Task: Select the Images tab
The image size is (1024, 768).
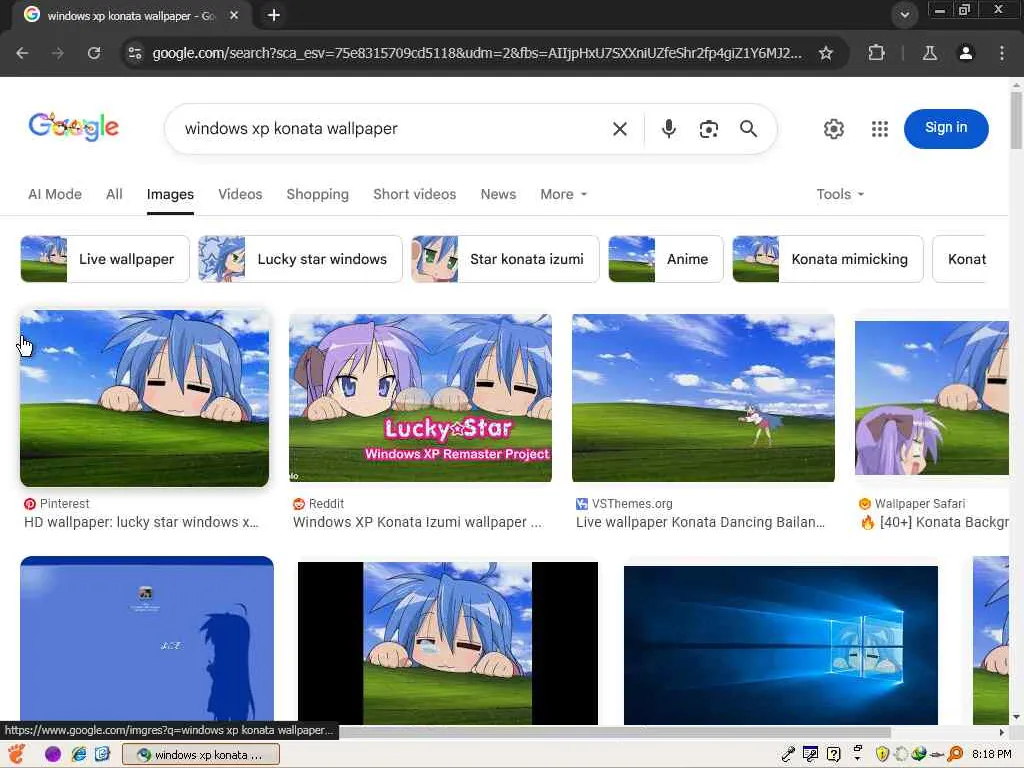Action: [170, 194]
